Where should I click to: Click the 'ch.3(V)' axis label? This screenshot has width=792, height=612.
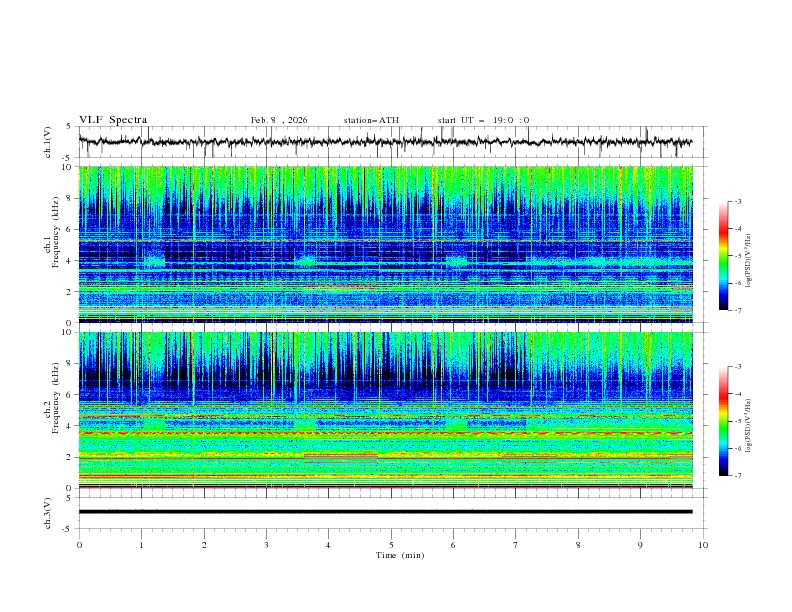click(48, 513)
